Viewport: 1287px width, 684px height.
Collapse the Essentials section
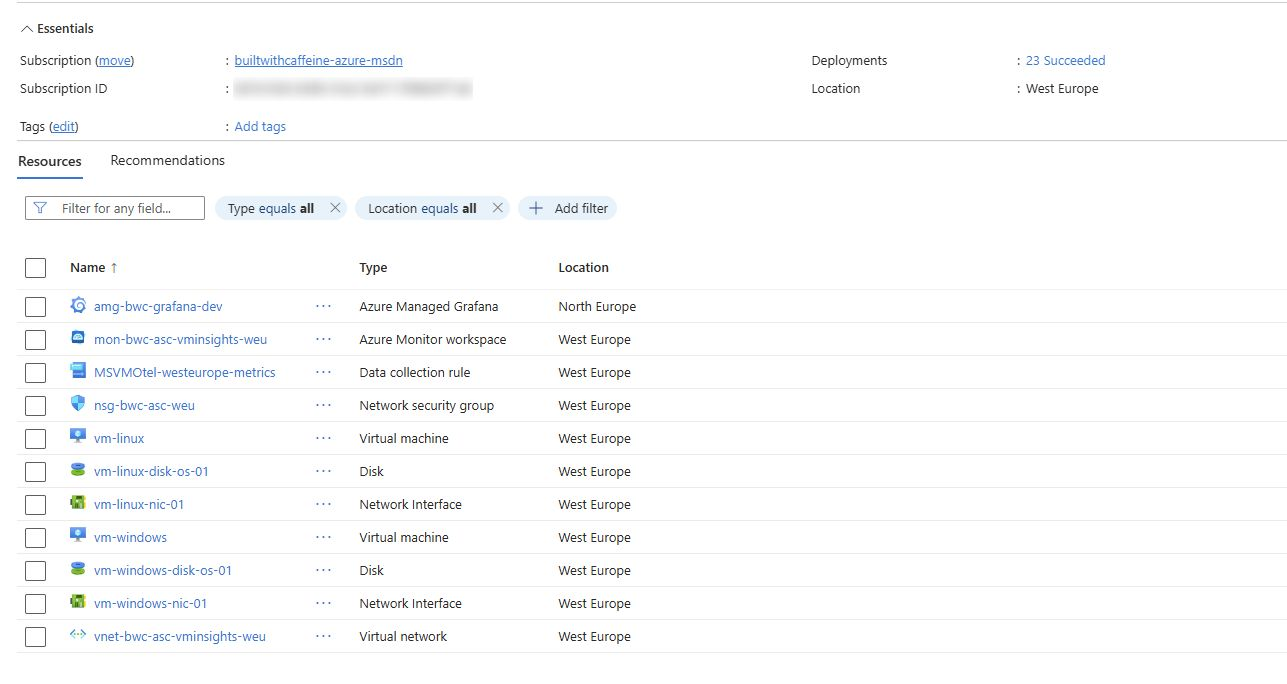27,29
